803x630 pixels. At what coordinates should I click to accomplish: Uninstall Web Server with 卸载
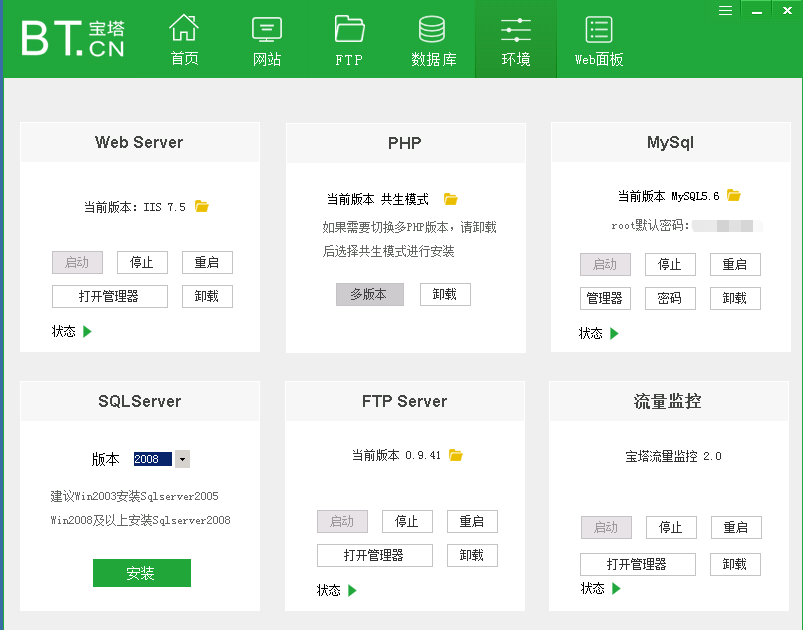pyautogui.click(x=207, y=296)
